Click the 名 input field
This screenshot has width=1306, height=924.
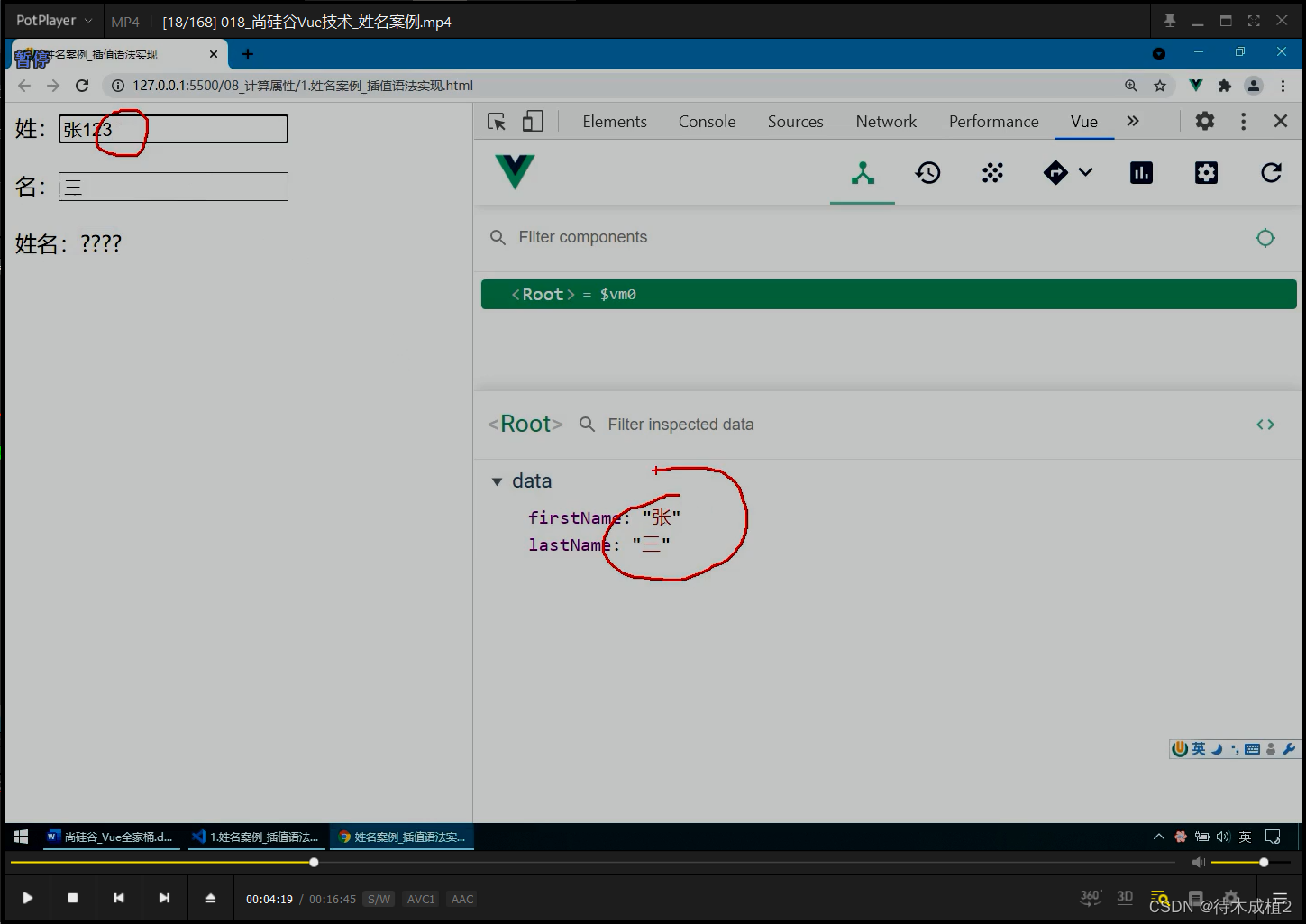pos(173,187)
